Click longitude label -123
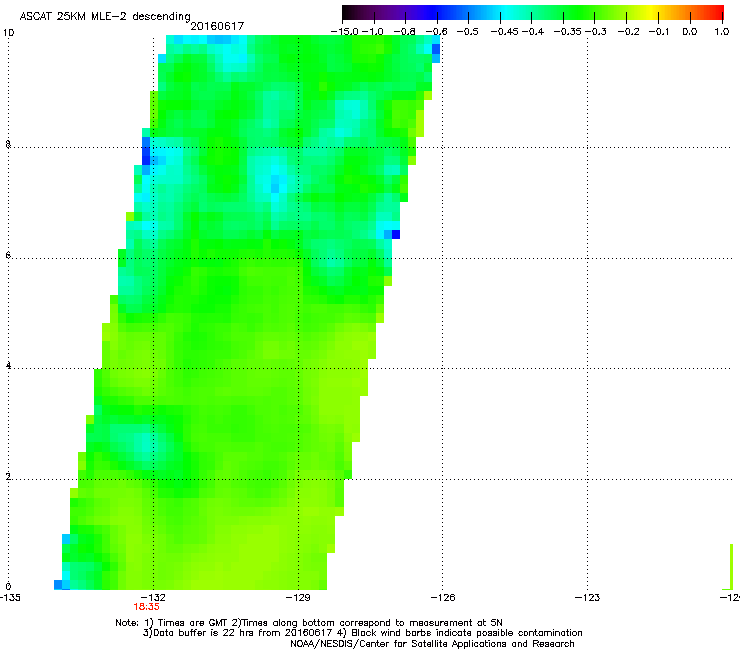 point(587,598)
